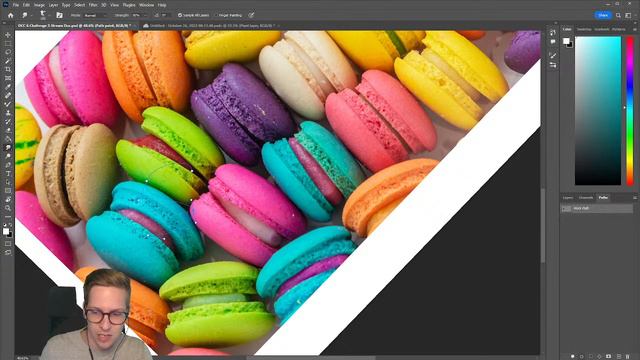Switch to the Channels tab
This screenshot has width=640, height=360.
click(586, 198)
